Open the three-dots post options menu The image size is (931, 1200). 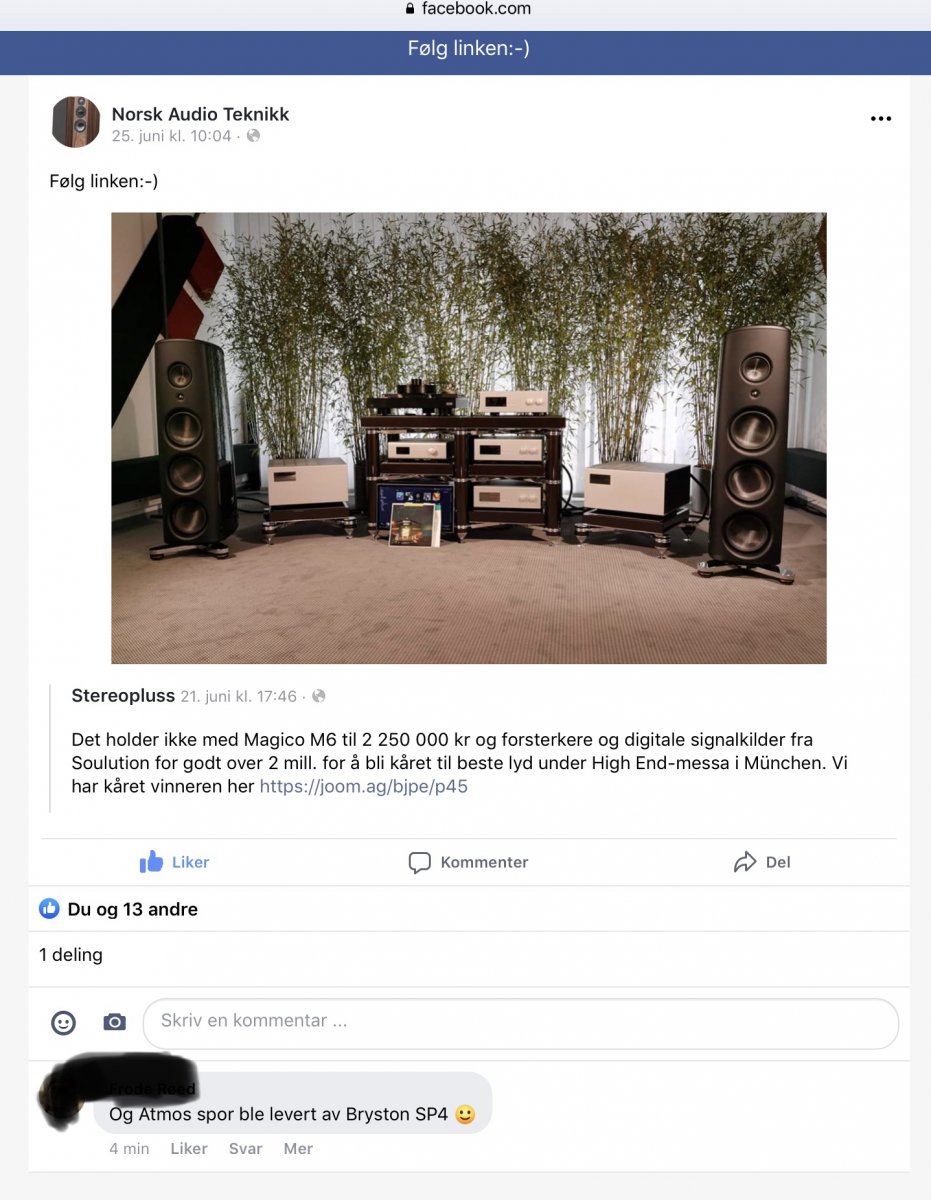[880, 118]
